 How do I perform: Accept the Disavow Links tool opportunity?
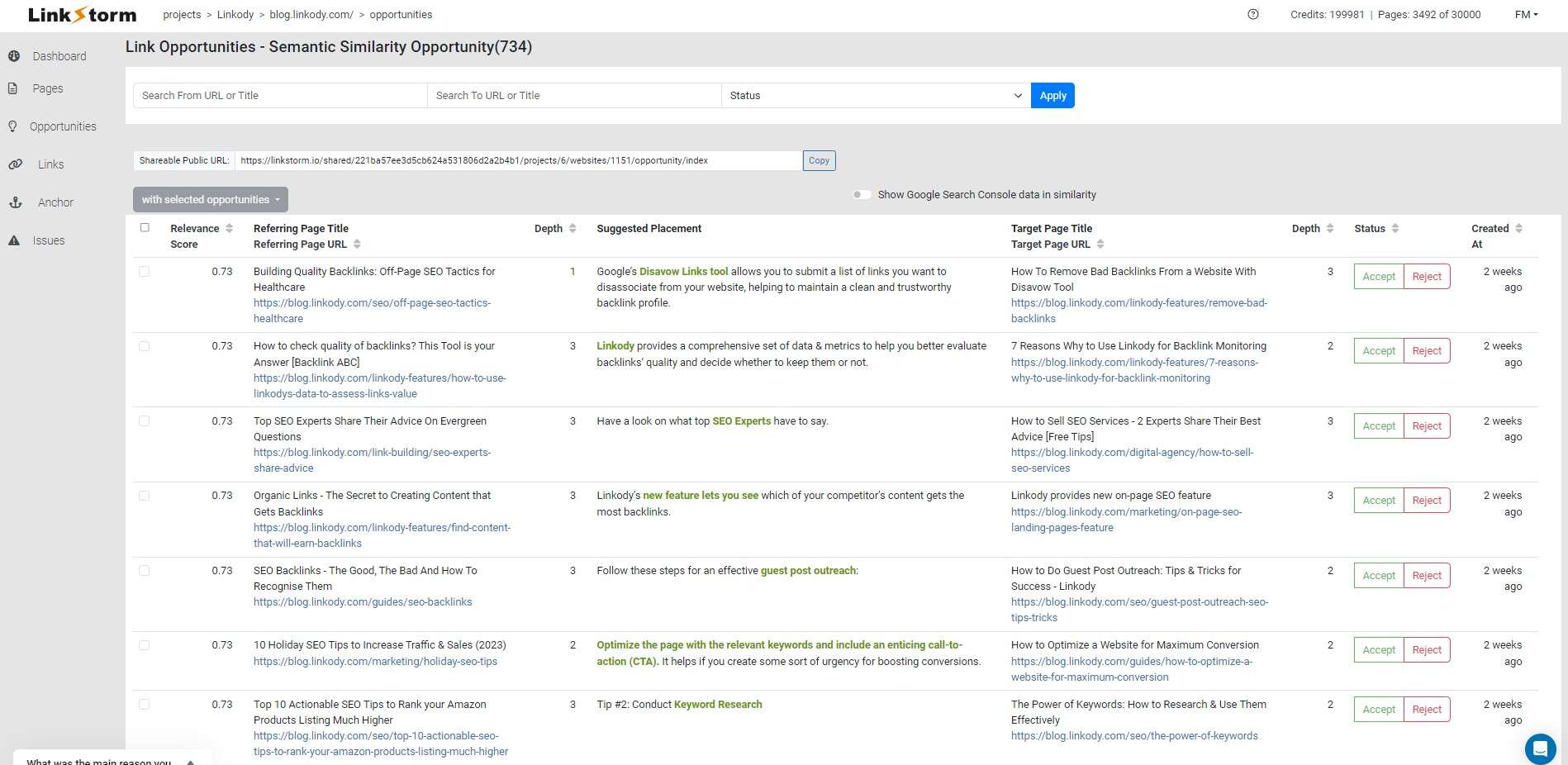coord(1377,276)
